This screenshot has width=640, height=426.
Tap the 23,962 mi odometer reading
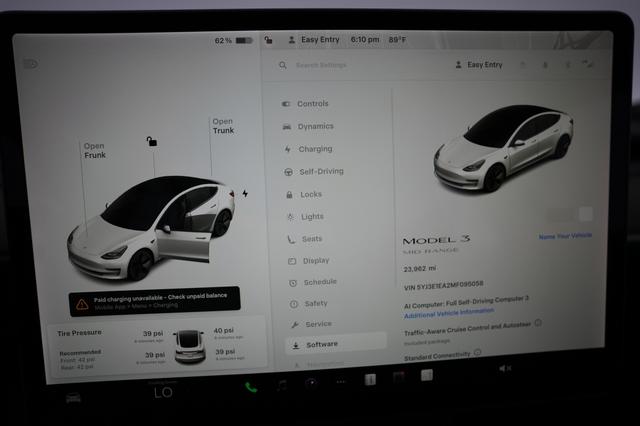(420, 268)
